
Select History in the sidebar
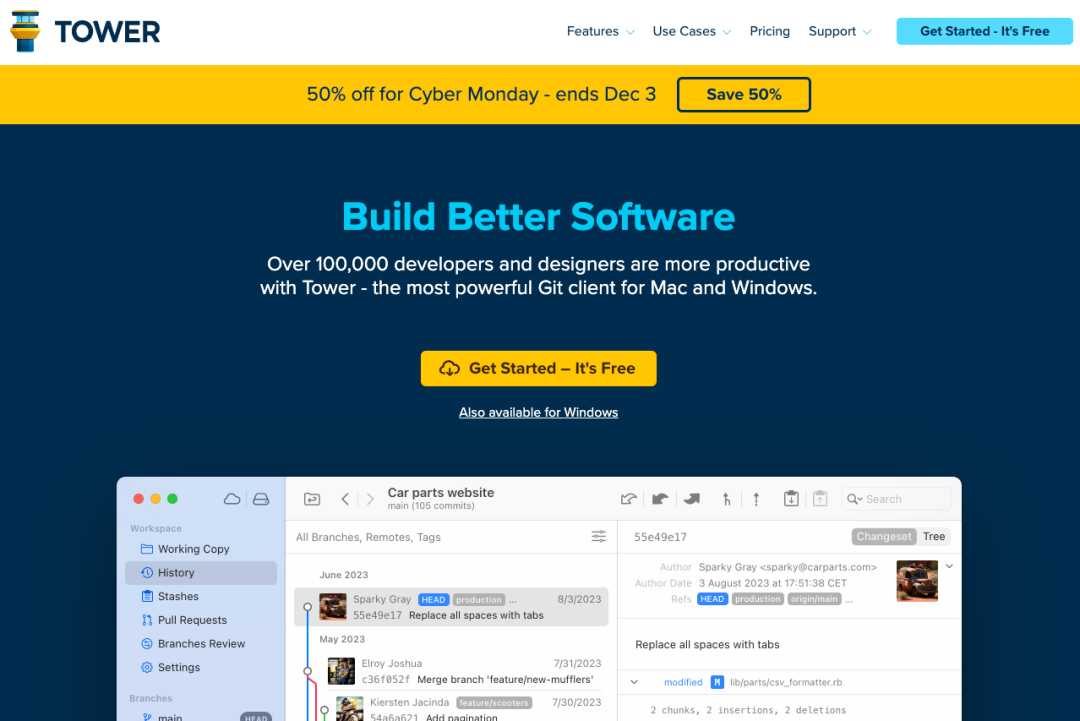201,573
